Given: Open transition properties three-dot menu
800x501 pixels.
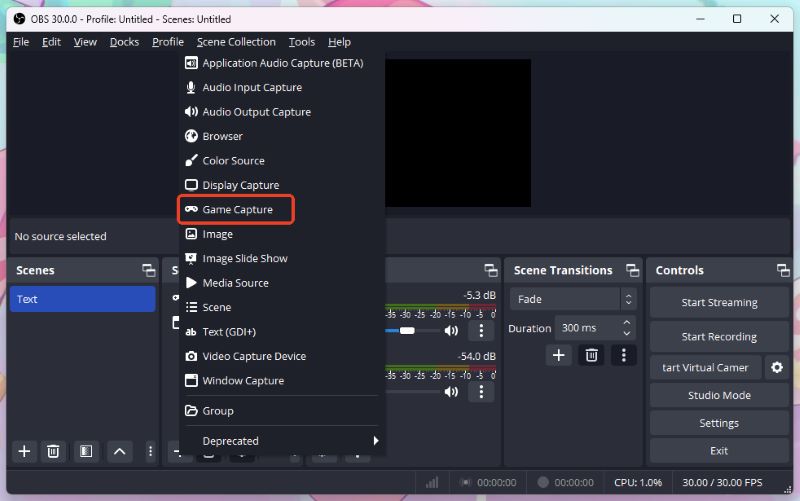Looking at the screenshot, I should 623,355.
